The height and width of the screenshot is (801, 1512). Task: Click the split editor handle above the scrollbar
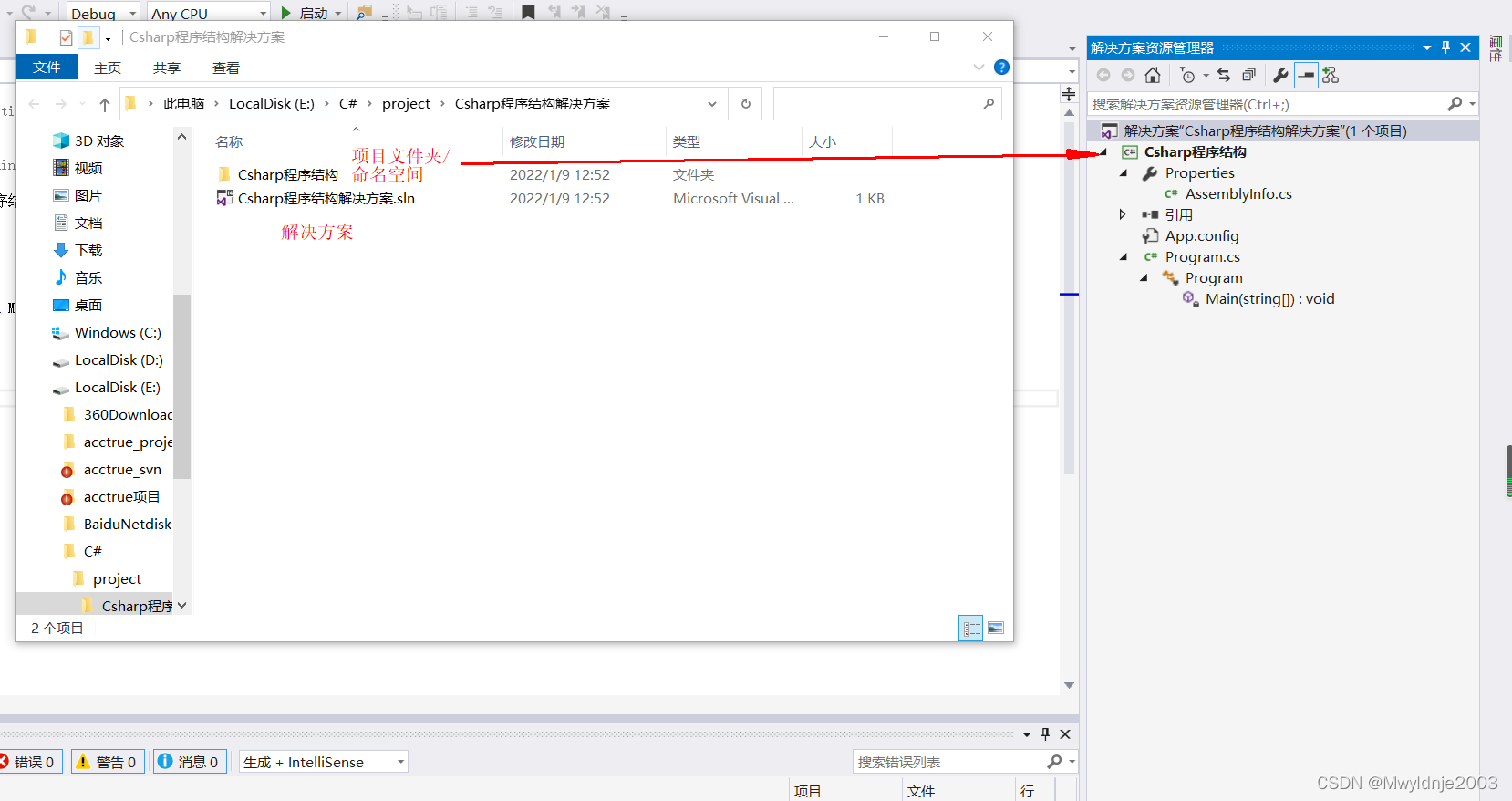pos(1069,95)
